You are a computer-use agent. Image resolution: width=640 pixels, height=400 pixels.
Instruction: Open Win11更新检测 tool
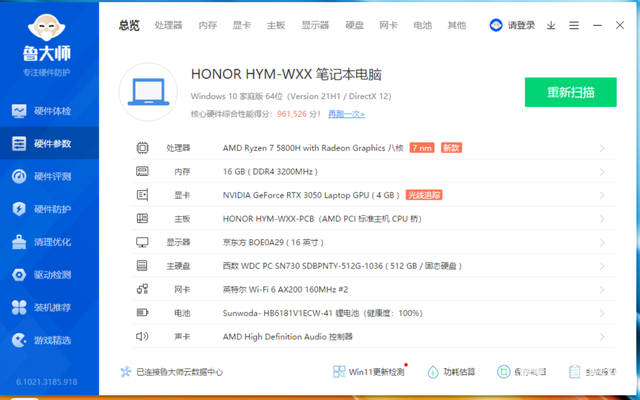coord(369,372)
